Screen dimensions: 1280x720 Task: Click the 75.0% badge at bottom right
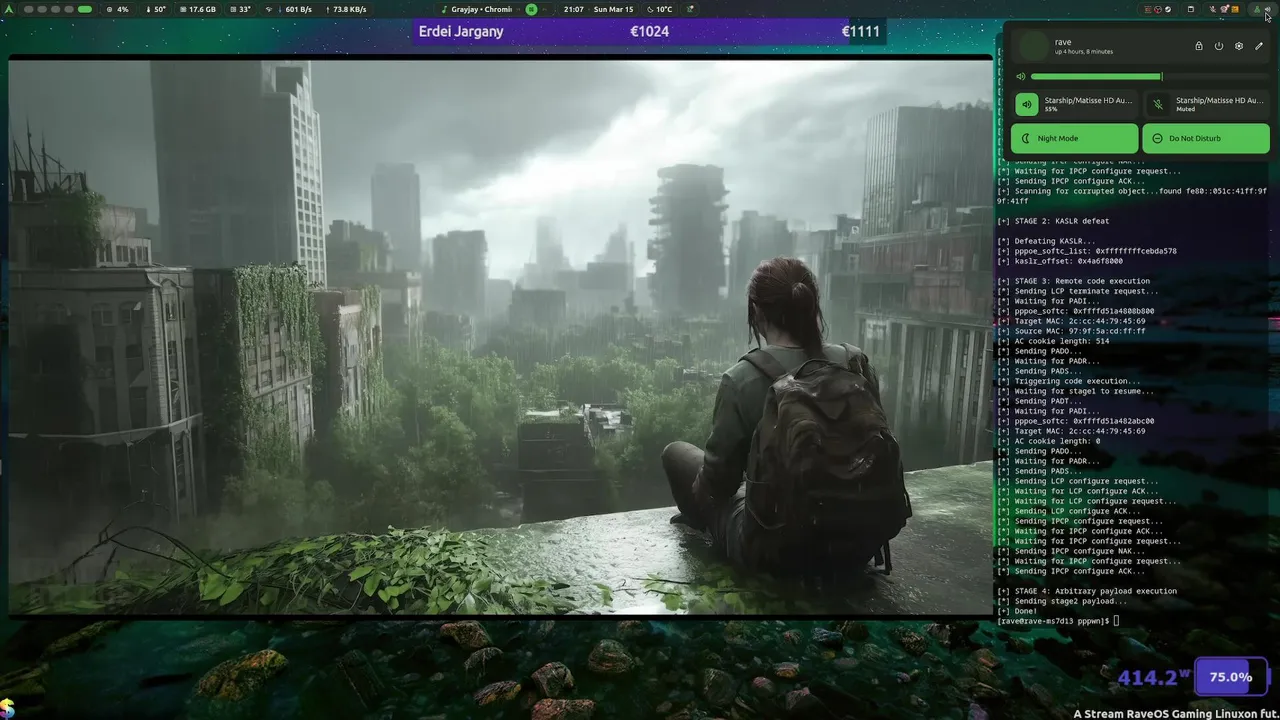tap(1231, 677)
